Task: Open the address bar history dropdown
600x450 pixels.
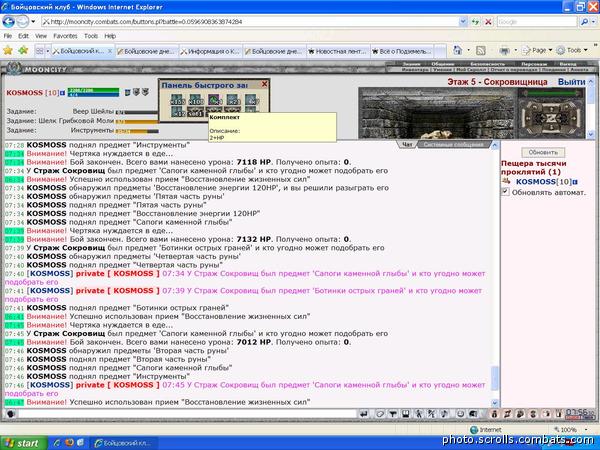Action: (x=463, y=22)
